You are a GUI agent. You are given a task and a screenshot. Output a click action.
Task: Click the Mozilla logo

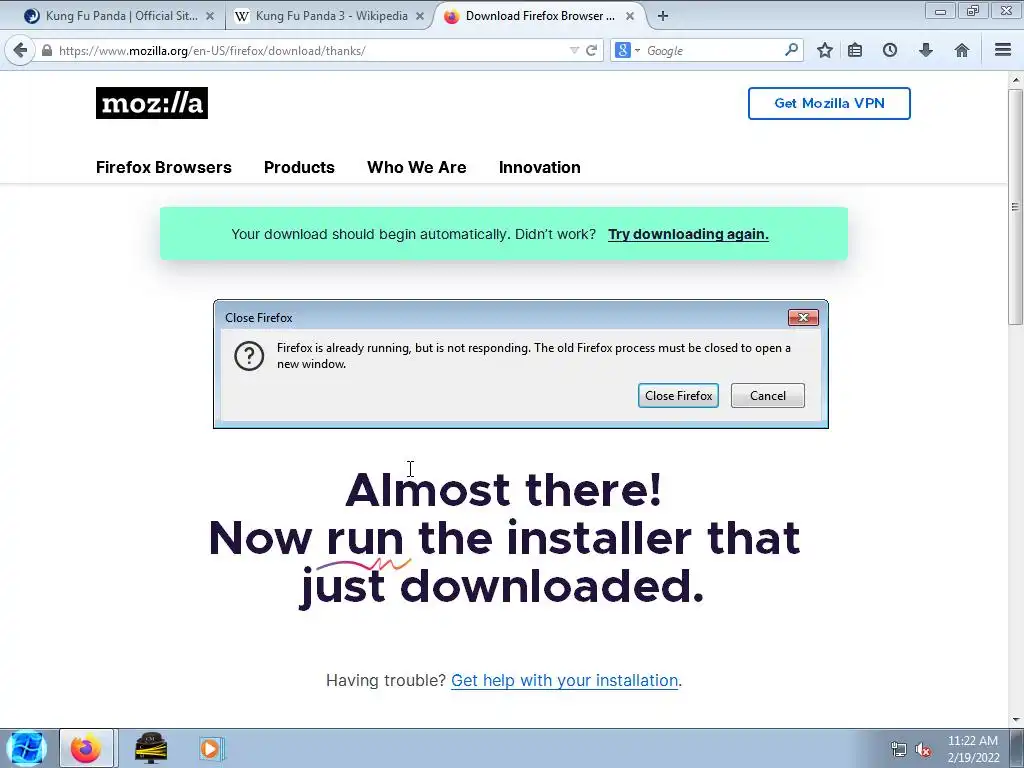pyautogui.click(x=152, y=103)
